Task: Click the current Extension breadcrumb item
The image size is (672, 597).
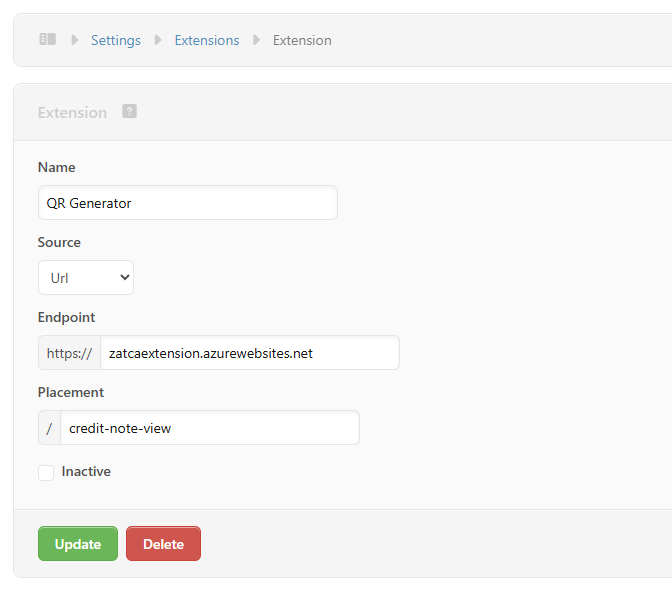Action: click(x=302, y=40)
